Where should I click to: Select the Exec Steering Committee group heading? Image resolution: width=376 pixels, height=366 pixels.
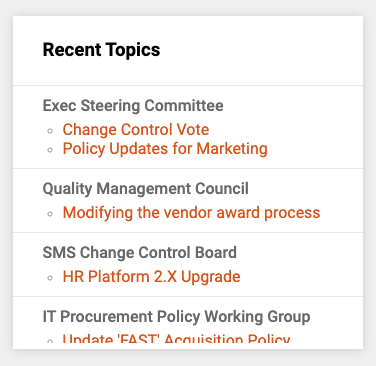click(x=133, y=106)
